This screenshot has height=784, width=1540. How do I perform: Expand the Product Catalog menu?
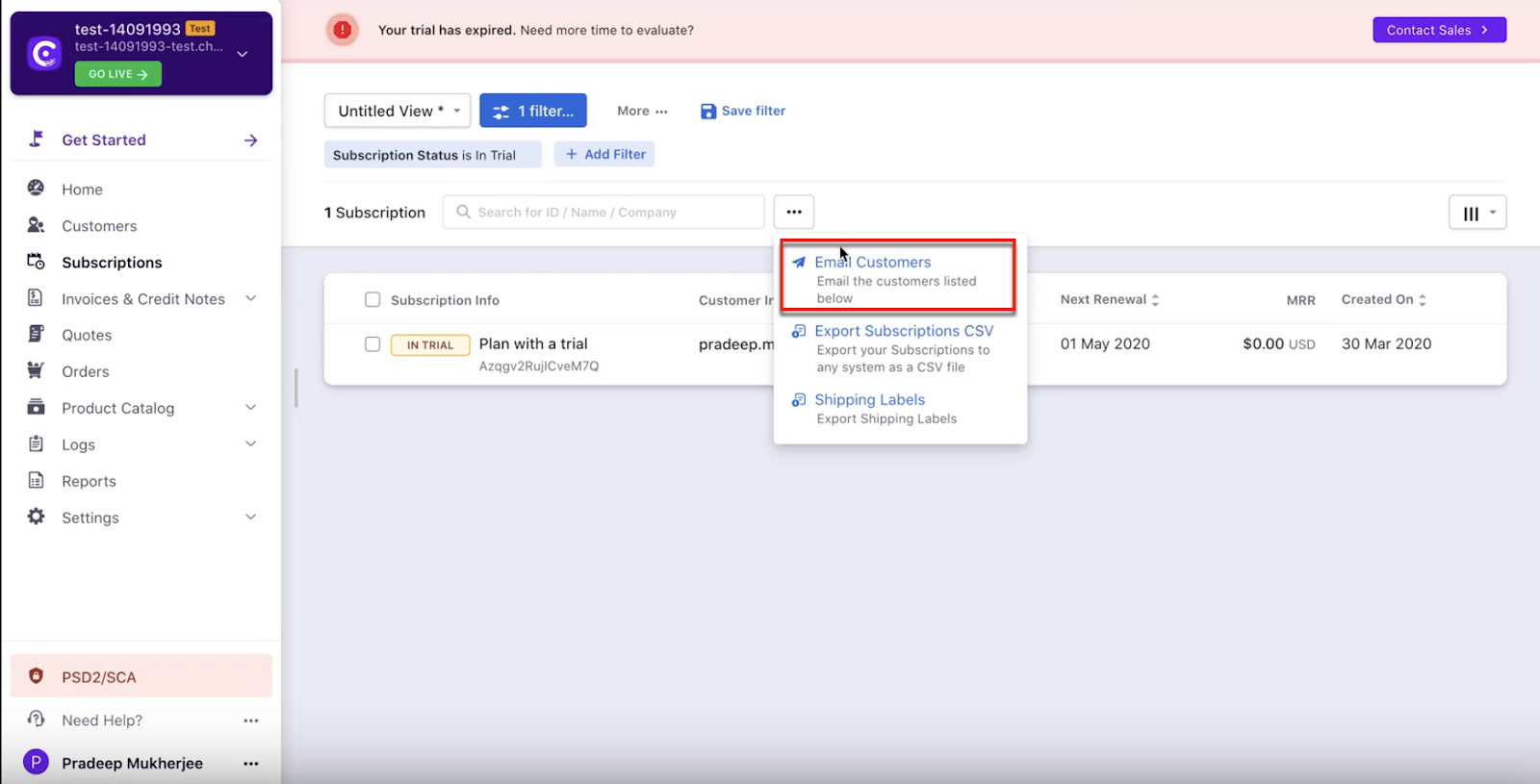coord(250,408)
